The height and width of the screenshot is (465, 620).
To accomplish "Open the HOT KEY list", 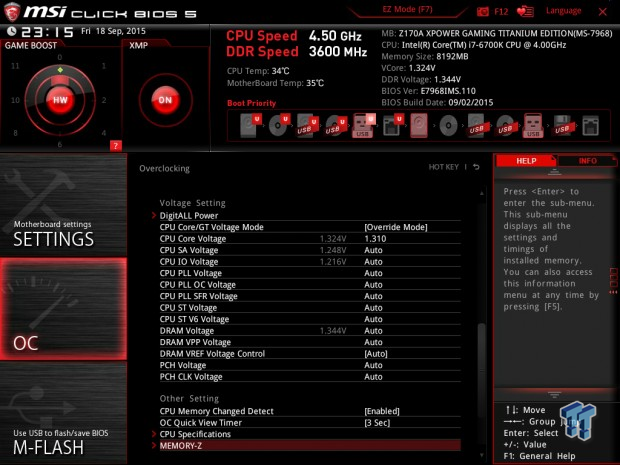I will (x=444, y=167).
